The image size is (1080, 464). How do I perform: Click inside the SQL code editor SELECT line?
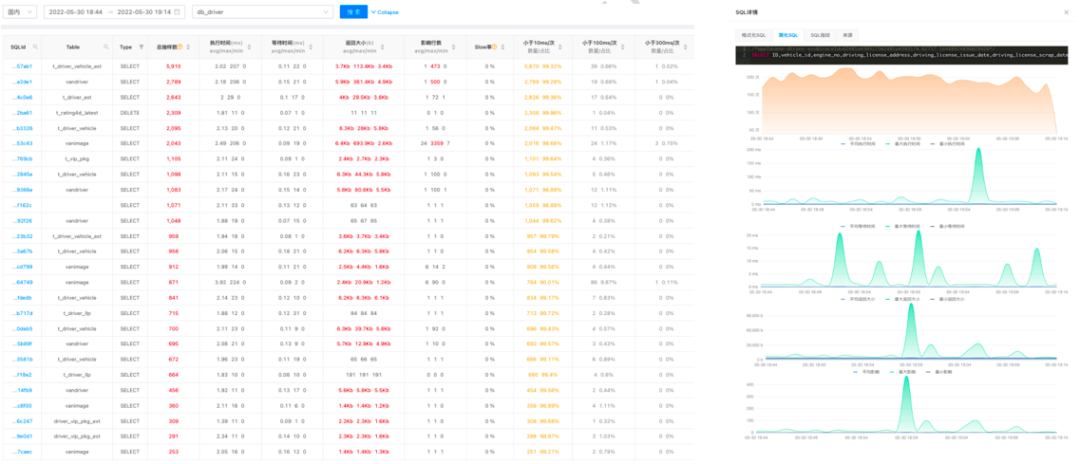(902, 55)
